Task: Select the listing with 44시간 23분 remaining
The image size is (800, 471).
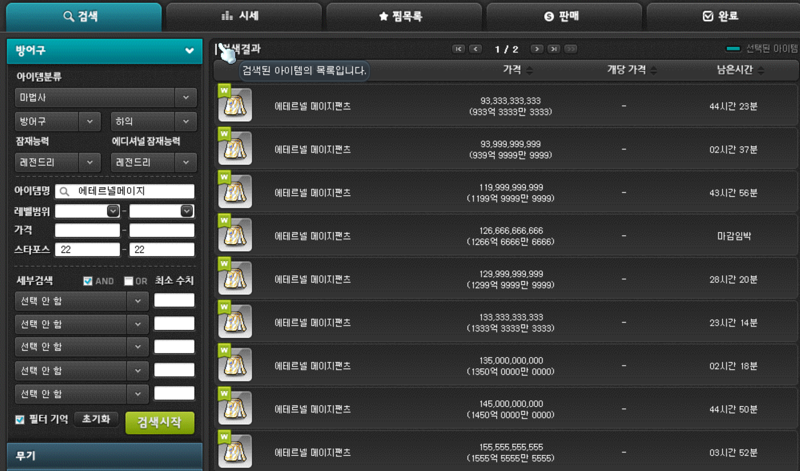Action: [x=506, y=106]
